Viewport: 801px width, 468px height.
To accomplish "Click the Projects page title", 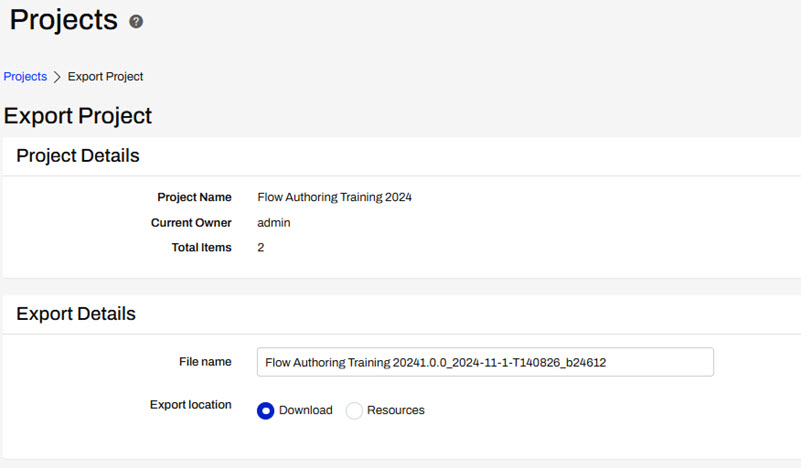I will [x=63, y=19].
